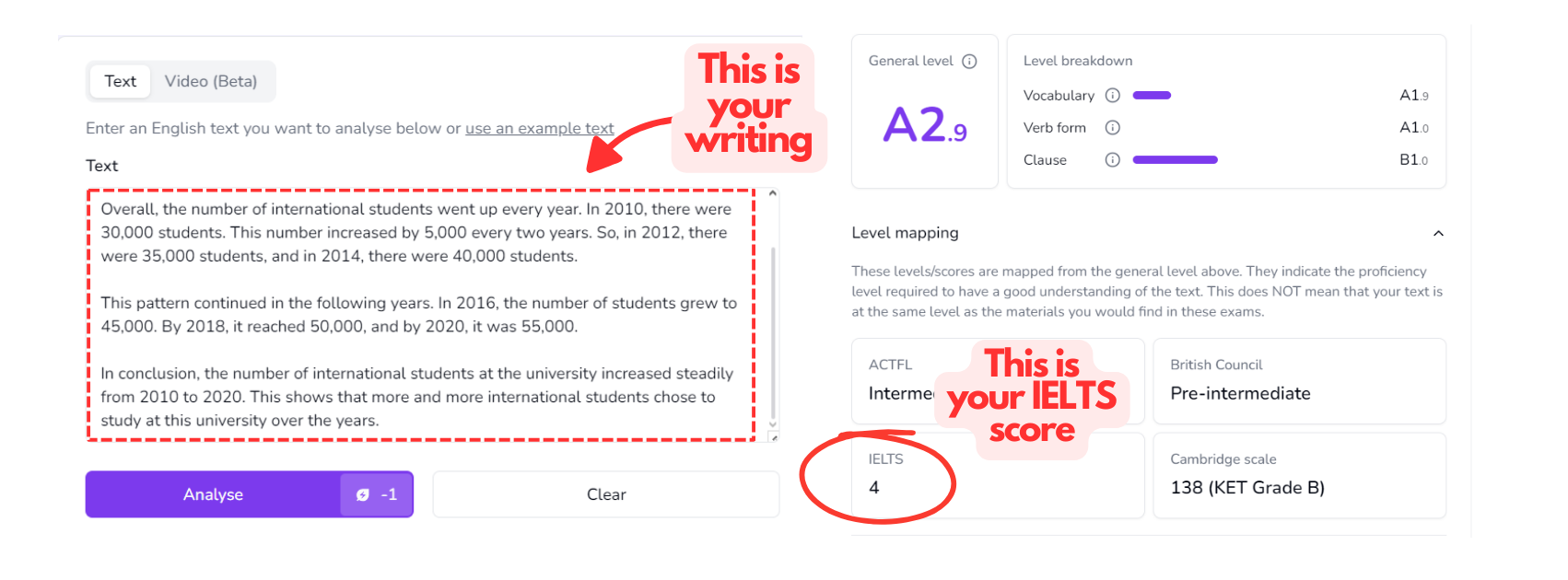This screenshot has width=1568, height=580.
Task: Click the British Council Pre-intermediate card
Action: coord(1299,380)
